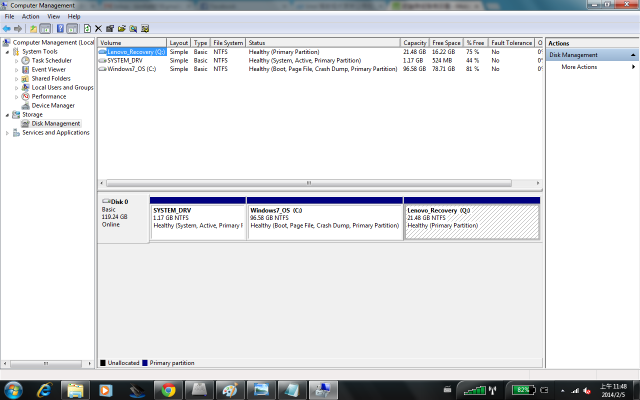
Task: Open Device Manager from the tree
Action: [53, 105]
